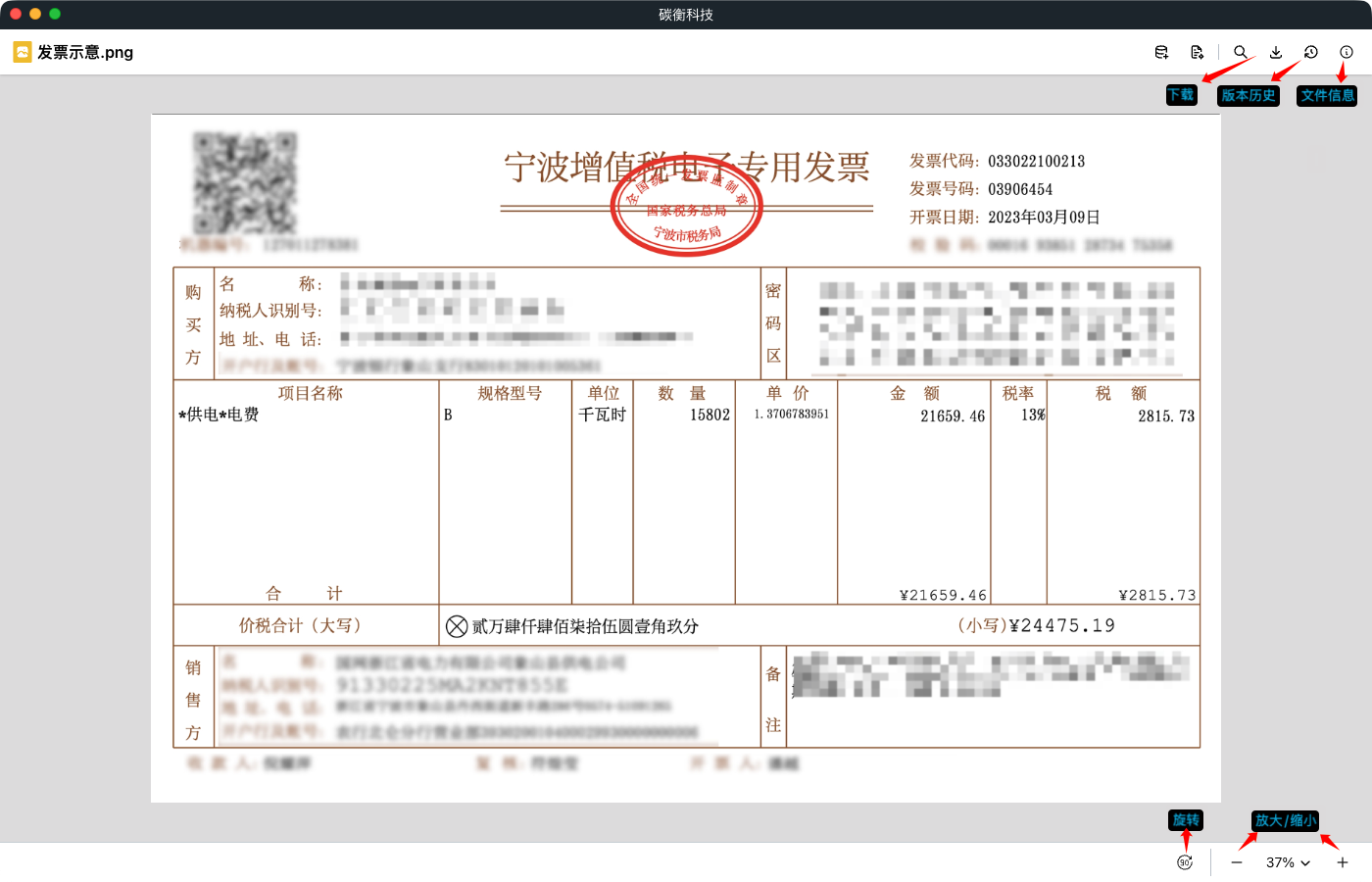Click the document export icon in the toolbar
Image resolution: width=1372 pixels, height=882 pixels.
(1198, 52)
